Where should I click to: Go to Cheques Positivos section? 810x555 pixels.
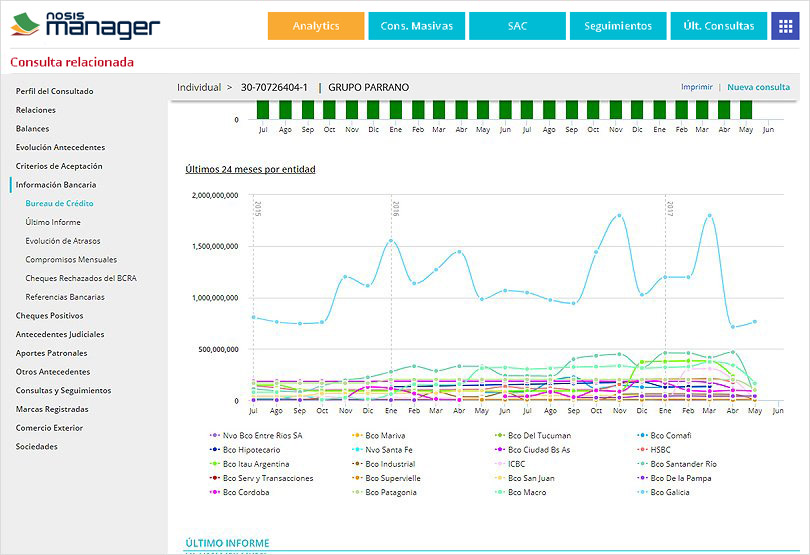click(49, 315)
